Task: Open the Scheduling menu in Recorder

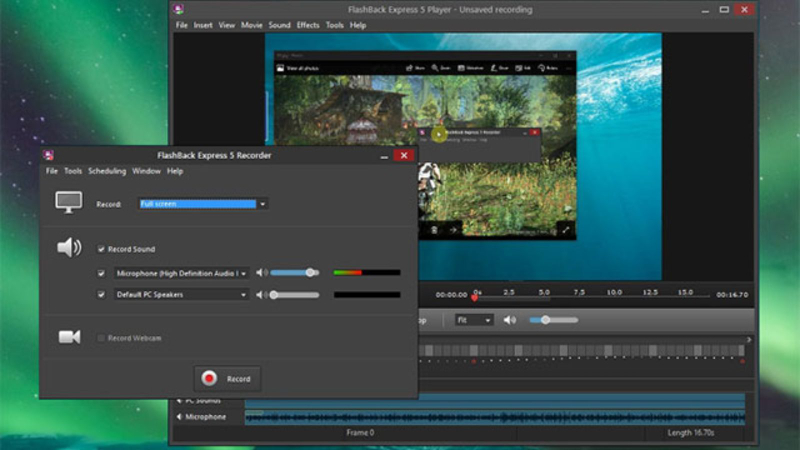Action: pyautogui.click(x=107, y=171)
